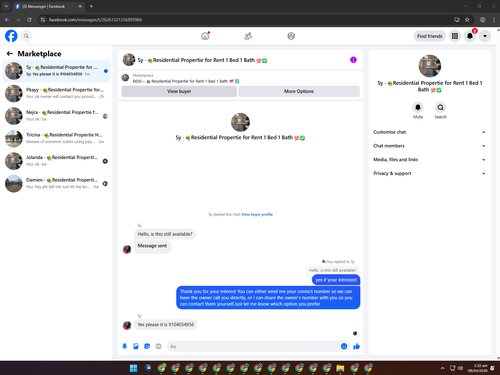Open the conversation with Jolanda
500x375 pixels.
[x=56, y=161]
